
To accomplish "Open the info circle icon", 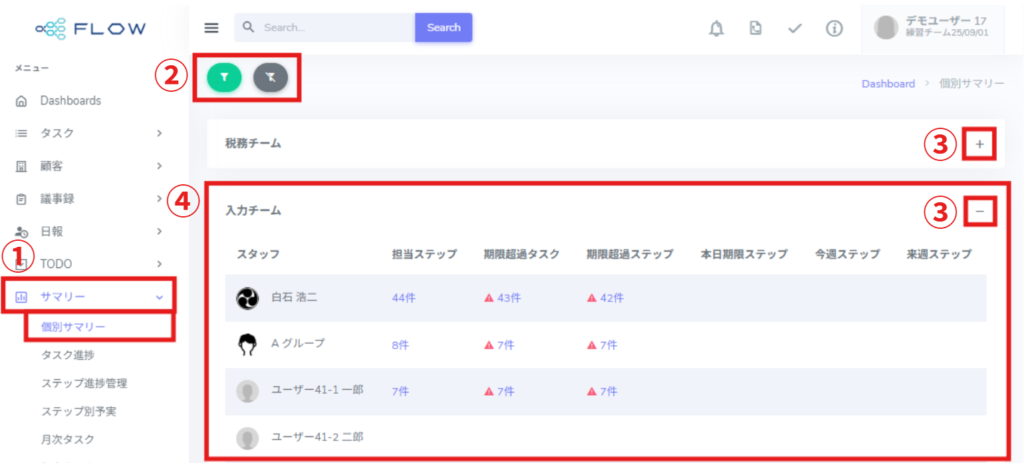I will point(834,28).
